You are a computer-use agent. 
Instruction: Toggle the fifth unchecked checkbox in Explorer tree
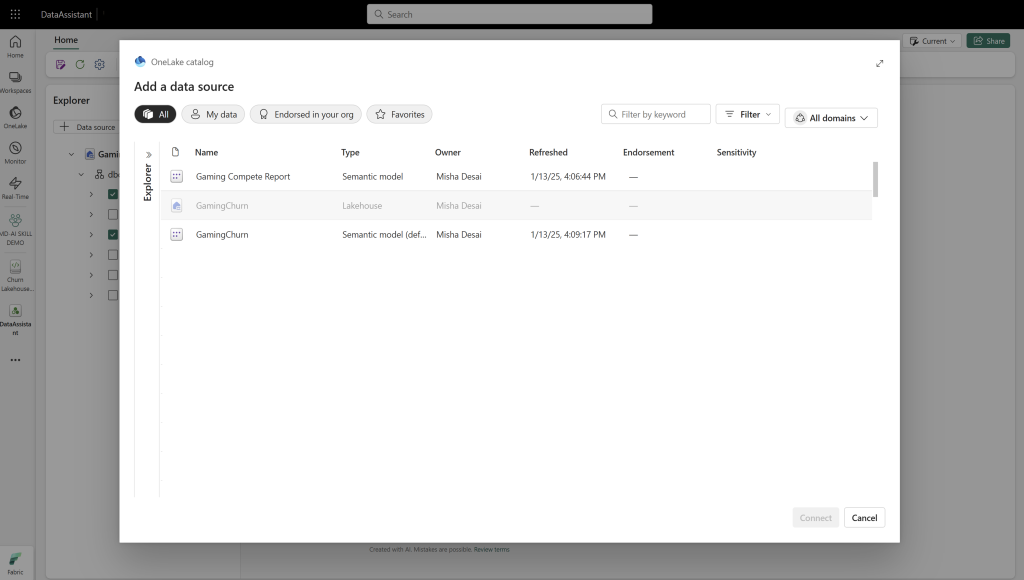[x=113, y=275]
